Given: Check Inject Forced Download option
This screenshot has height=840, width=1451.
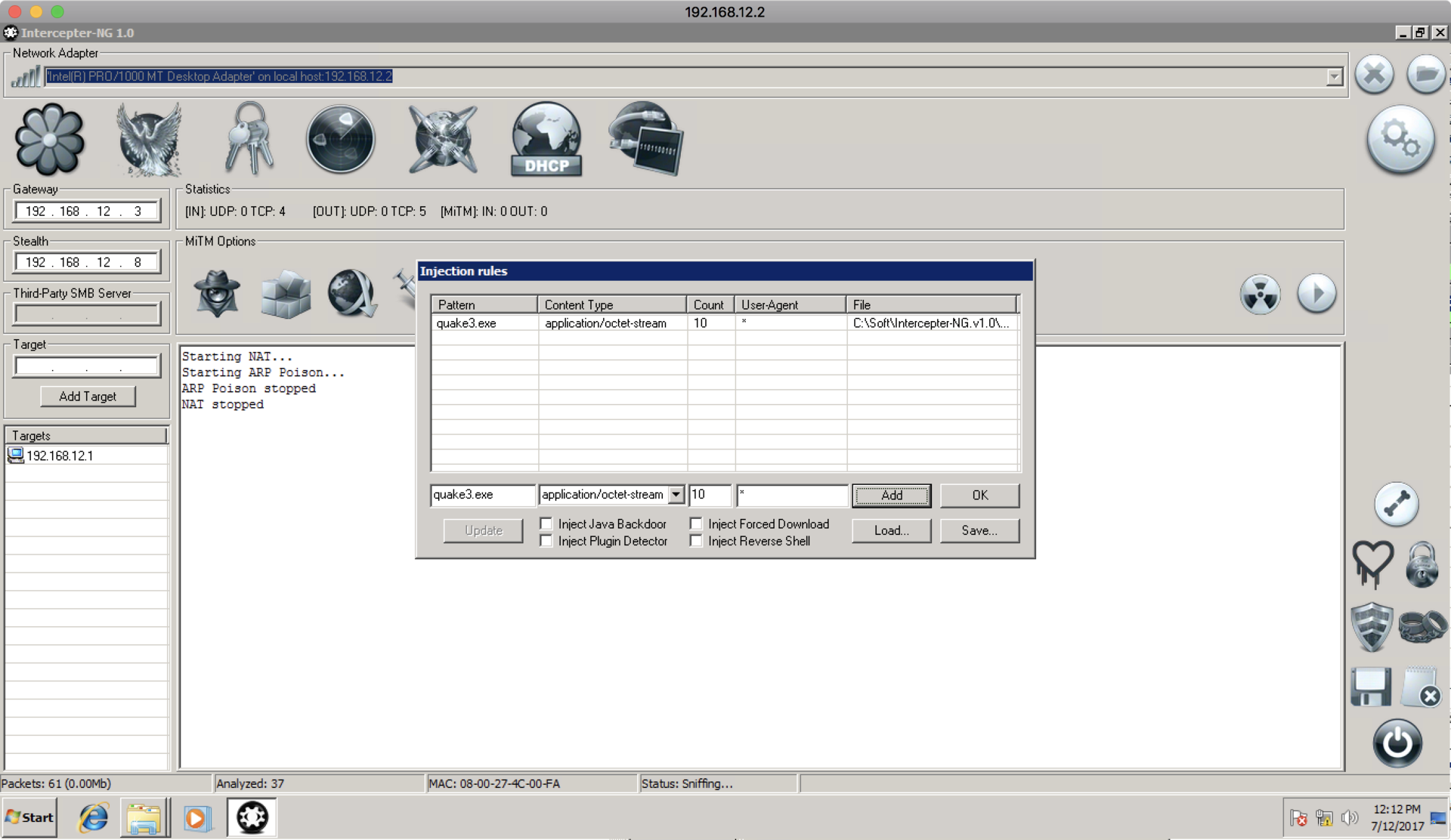Looking at the screenshot, I should coord(696,523).
